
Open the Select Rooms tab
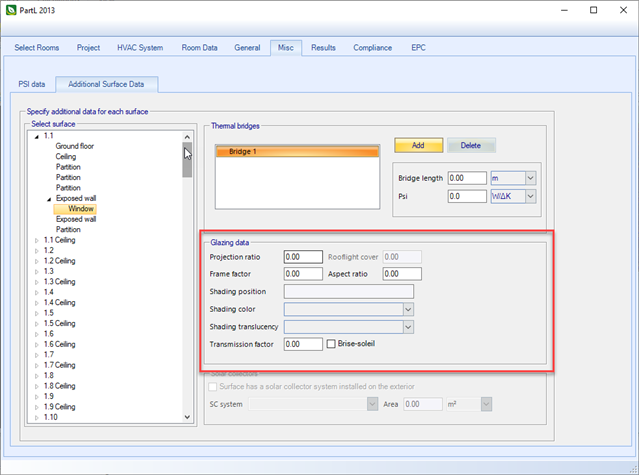pyautogui.click(x=37, y=48)
